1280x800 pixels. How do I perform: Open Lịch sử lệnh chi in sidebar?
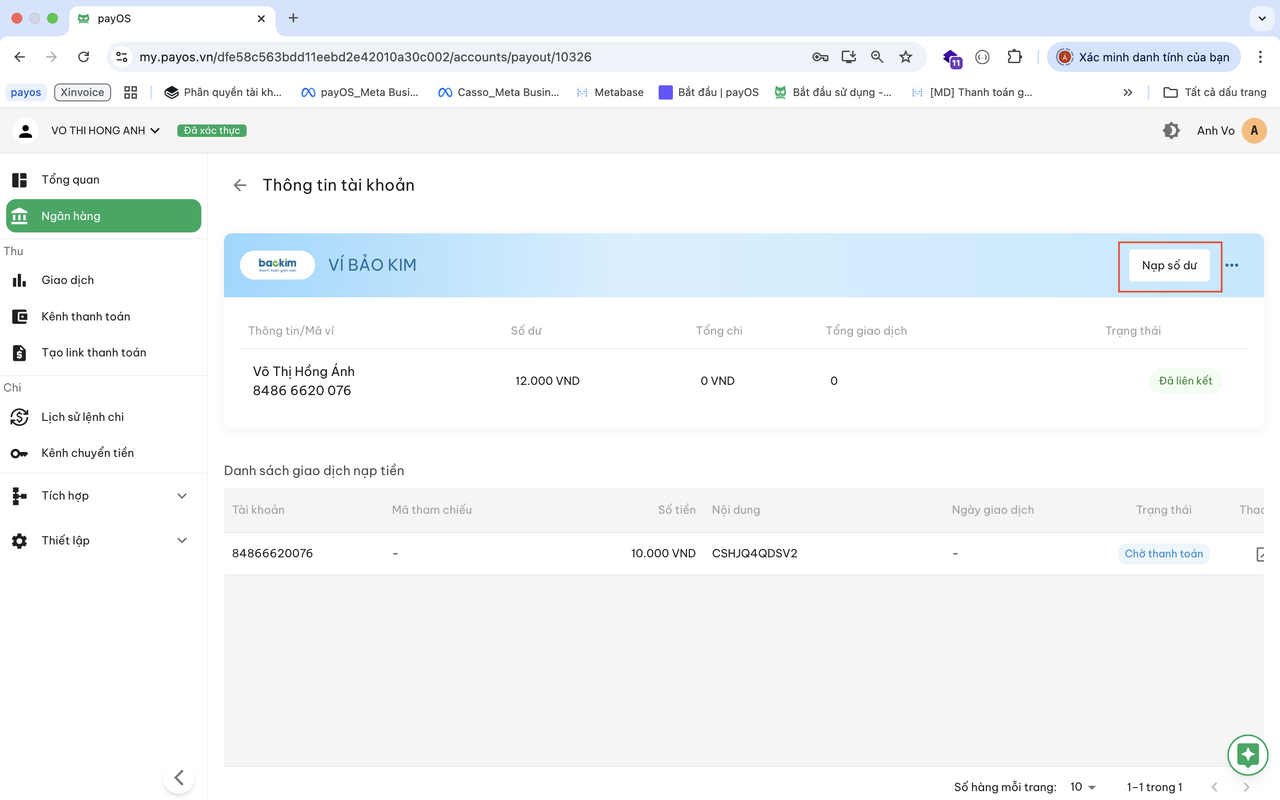click(82, 417)
